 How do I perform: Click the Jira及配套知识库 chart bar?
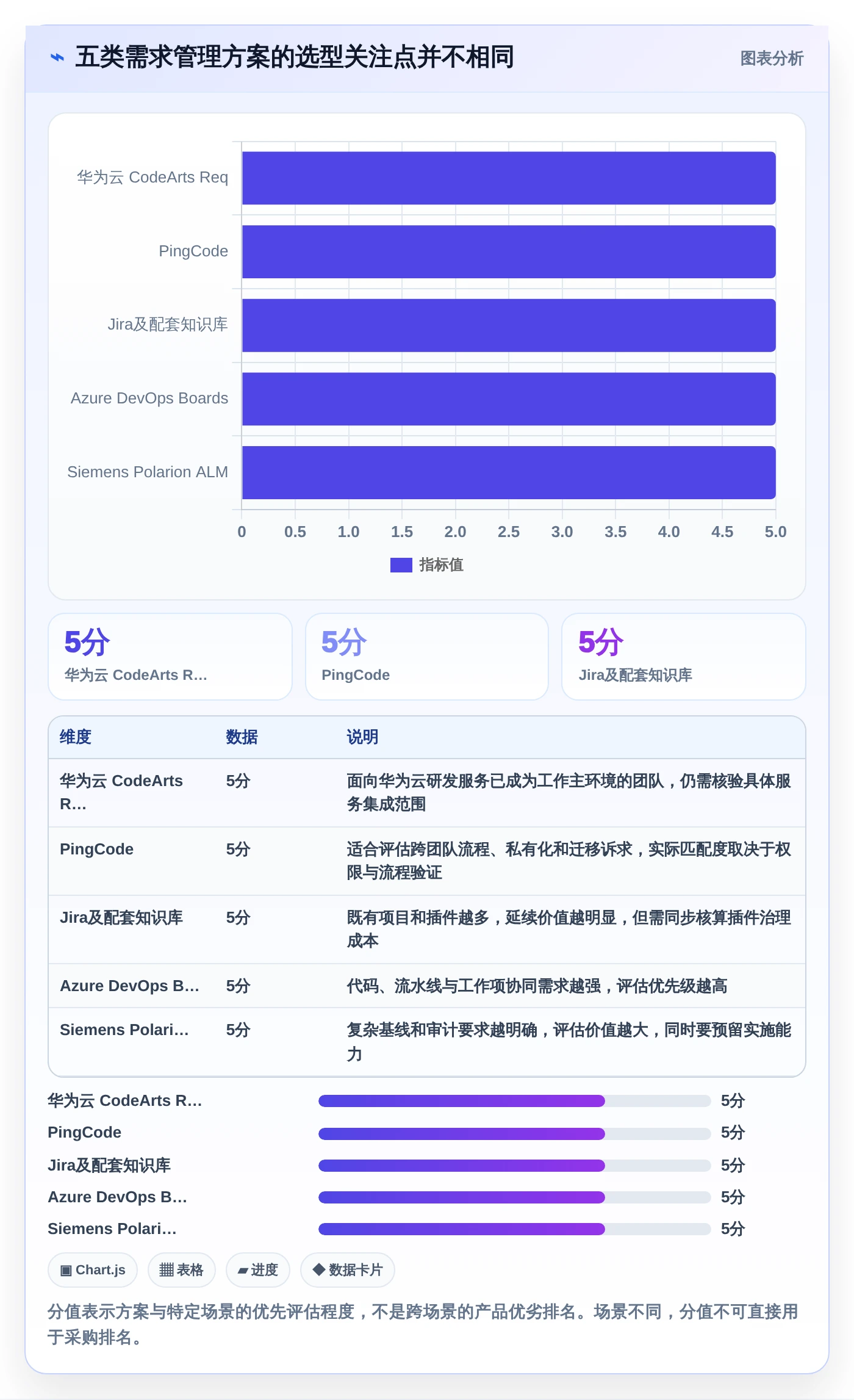(509, 325)
